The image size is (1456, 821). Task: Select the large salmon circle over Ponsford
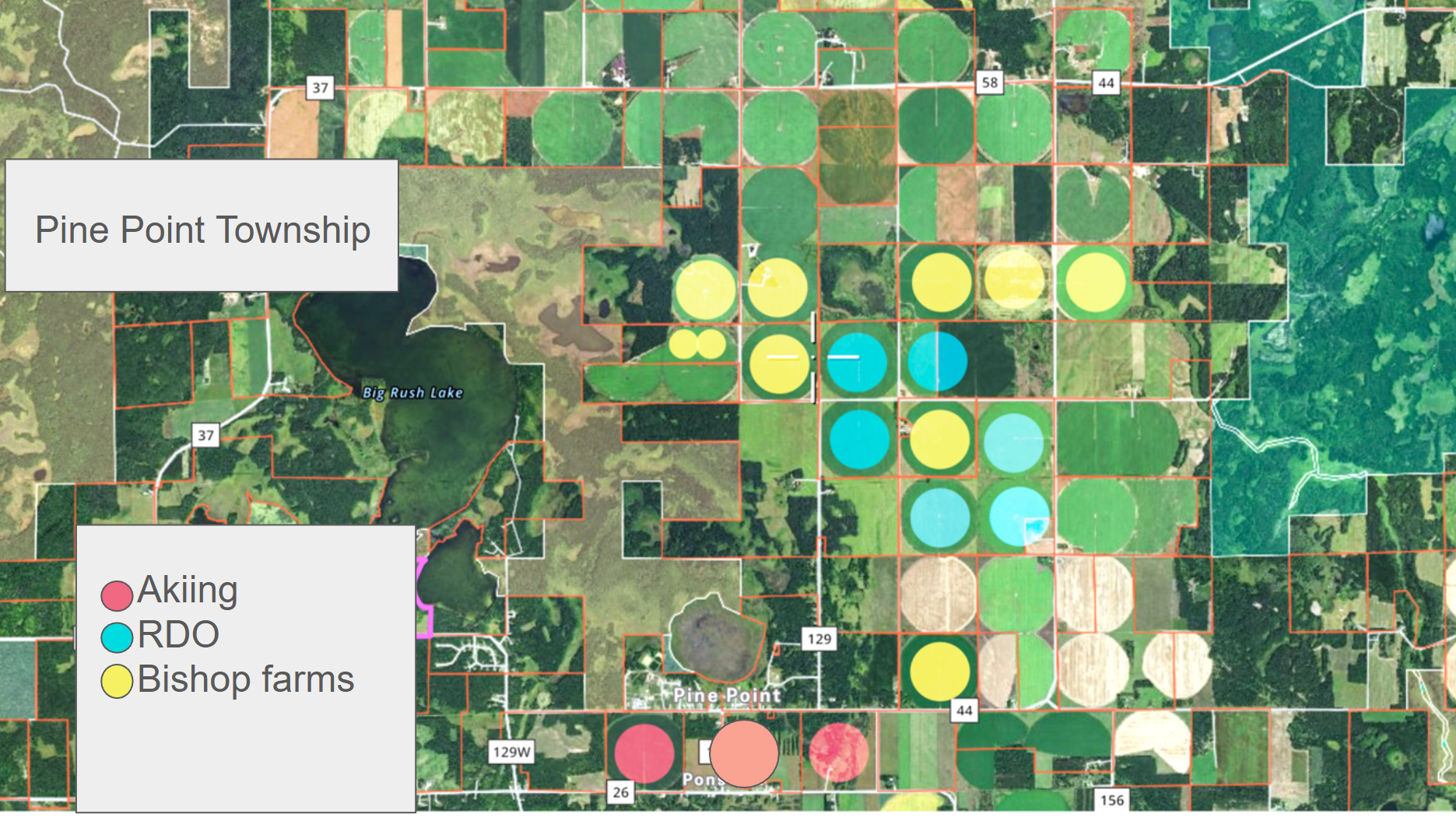pyautogui.click(x=744, y=753)
